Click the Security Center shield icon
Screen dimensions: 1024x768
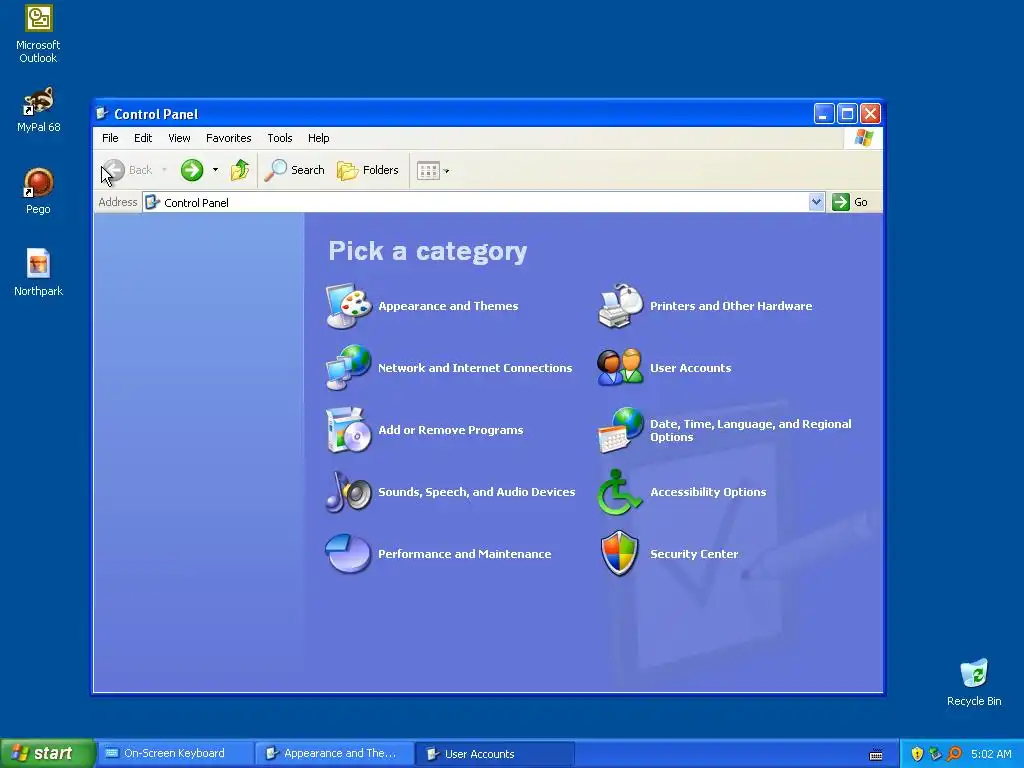tap(620, 554)
